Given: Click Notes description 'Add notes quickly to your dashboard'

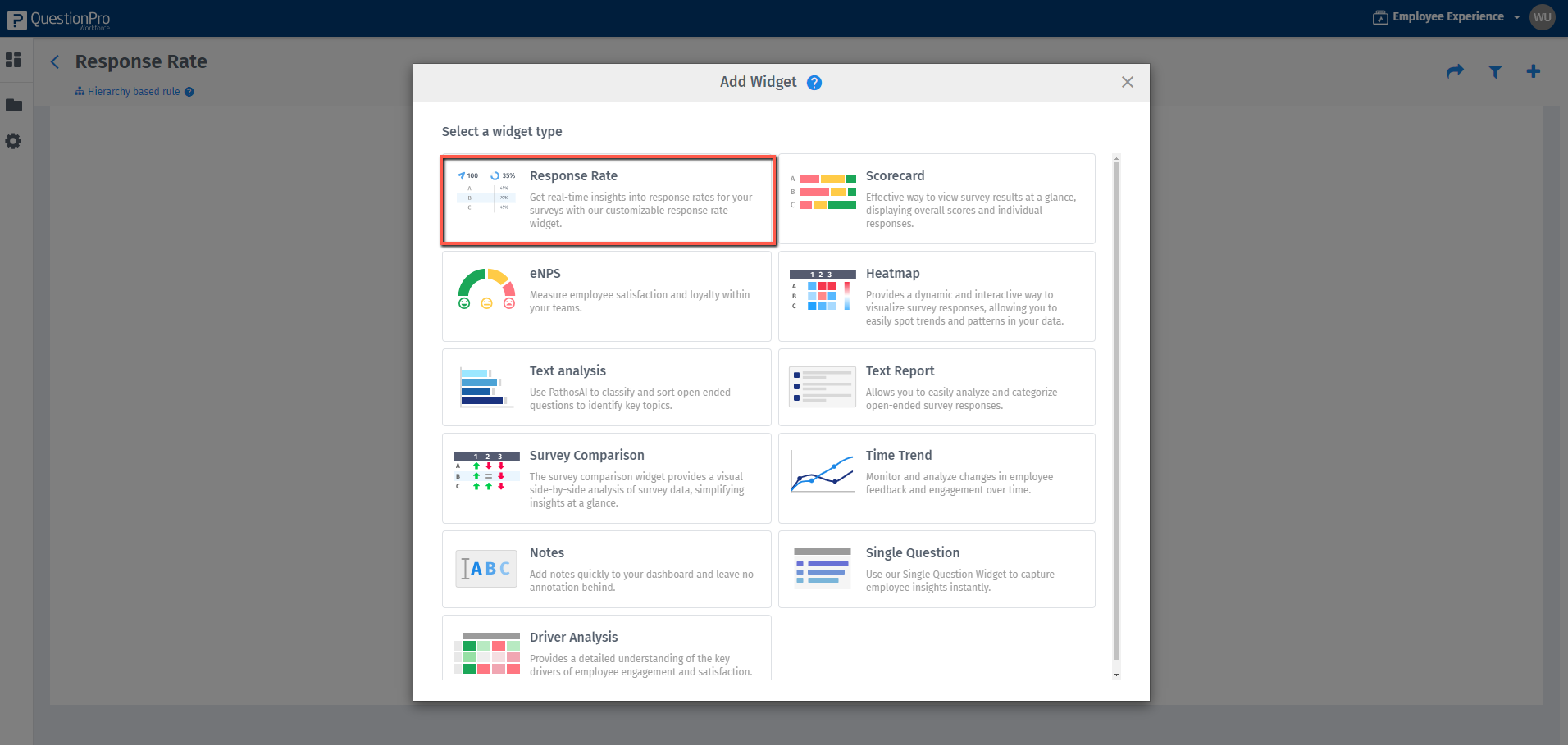Looking at the screenshot, I should 641,581.
